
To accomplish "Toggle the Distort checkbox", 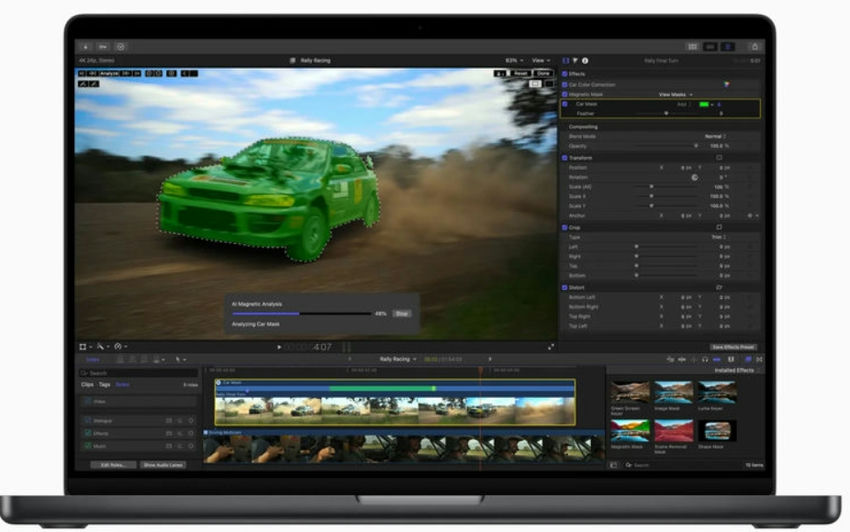I will point(565,287).
